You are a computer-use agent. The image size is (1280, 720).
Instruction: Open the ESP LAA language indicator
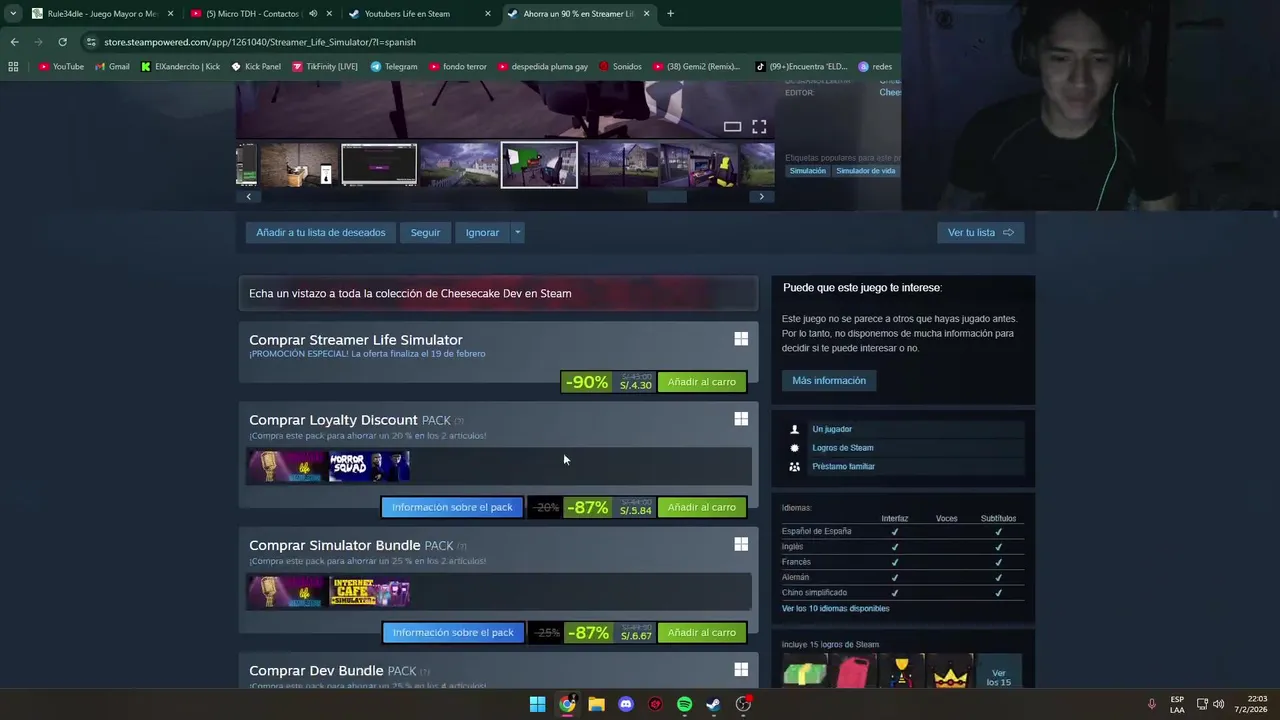[1177, 704]
